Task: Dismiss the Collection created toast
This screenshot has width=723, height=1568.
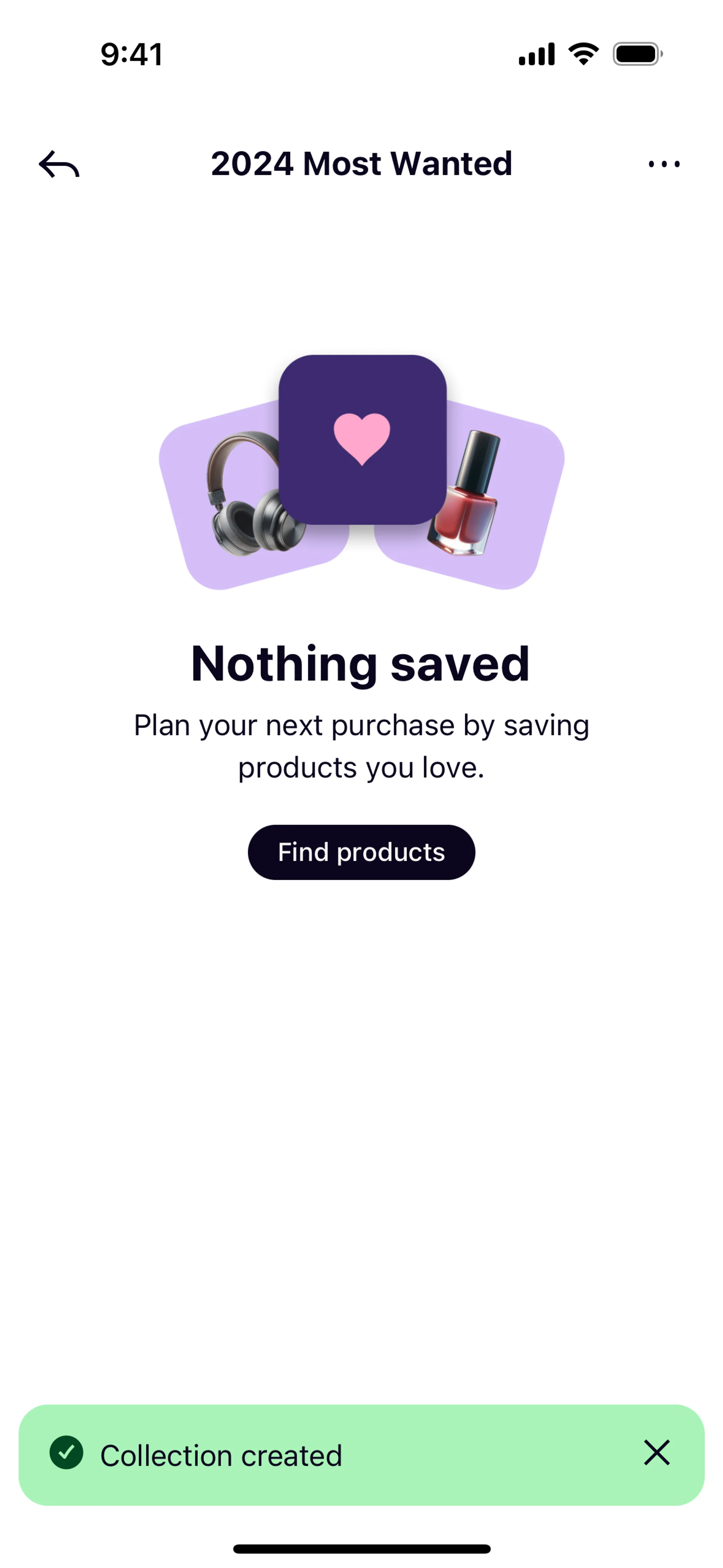Action: [x=657, y=1453]
